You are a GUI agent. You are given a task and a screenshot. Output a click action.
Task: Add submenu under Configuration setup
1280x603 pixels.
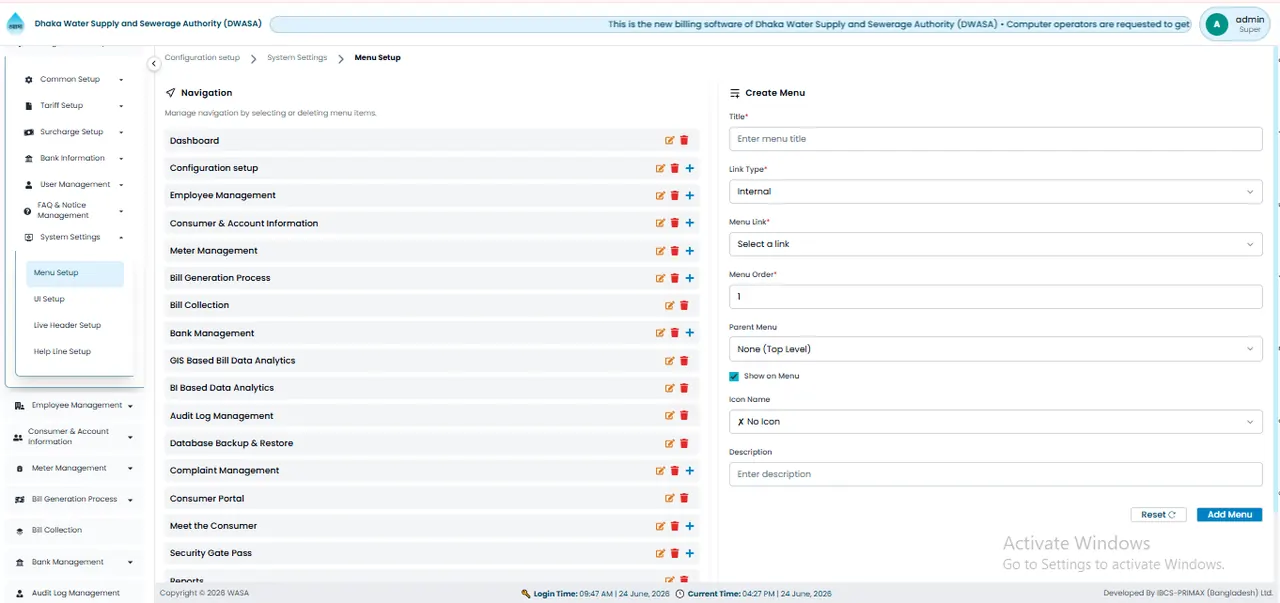point(690,168)
